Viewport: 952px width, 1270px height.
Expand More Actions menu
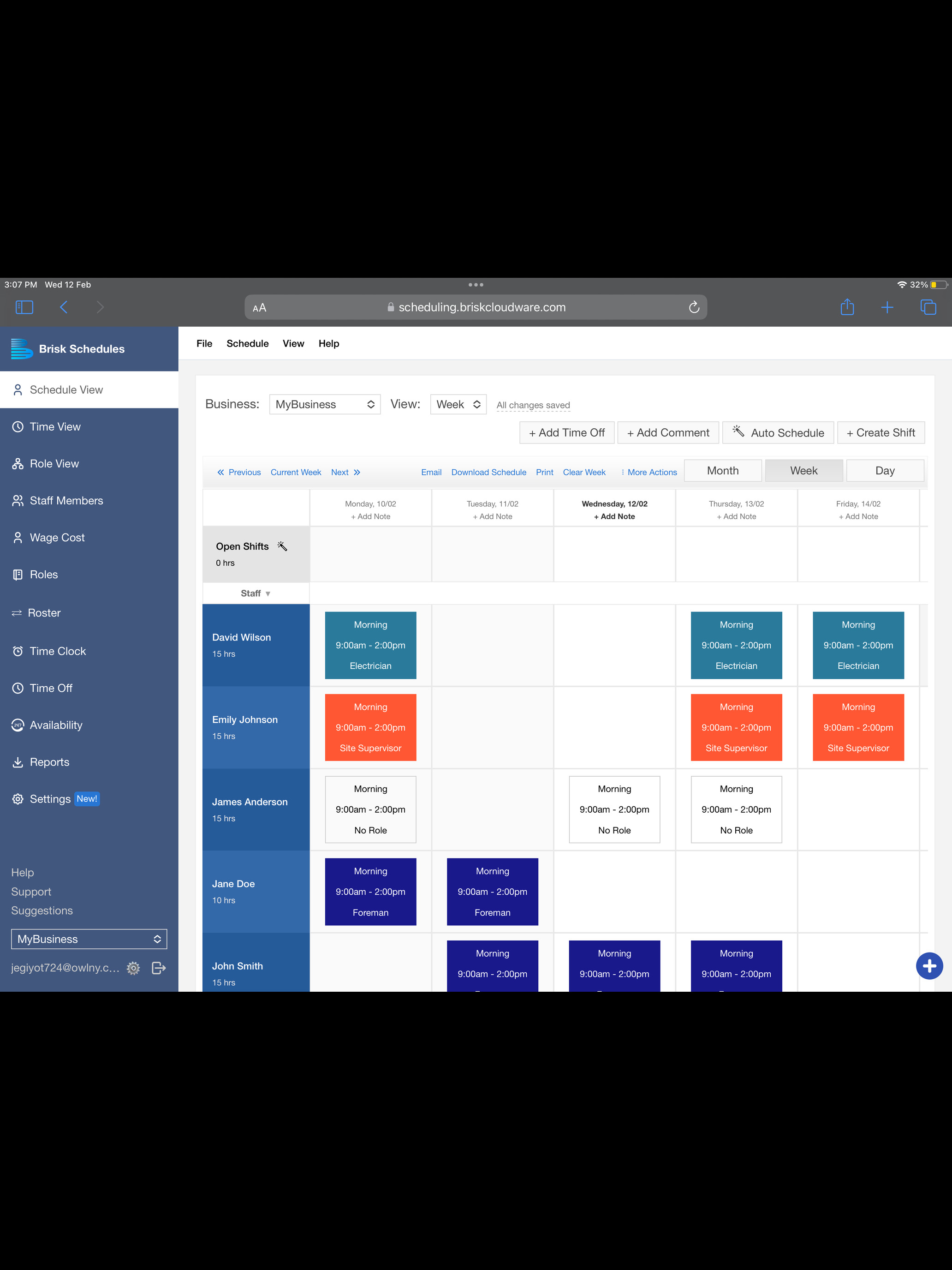click(649, 472)
